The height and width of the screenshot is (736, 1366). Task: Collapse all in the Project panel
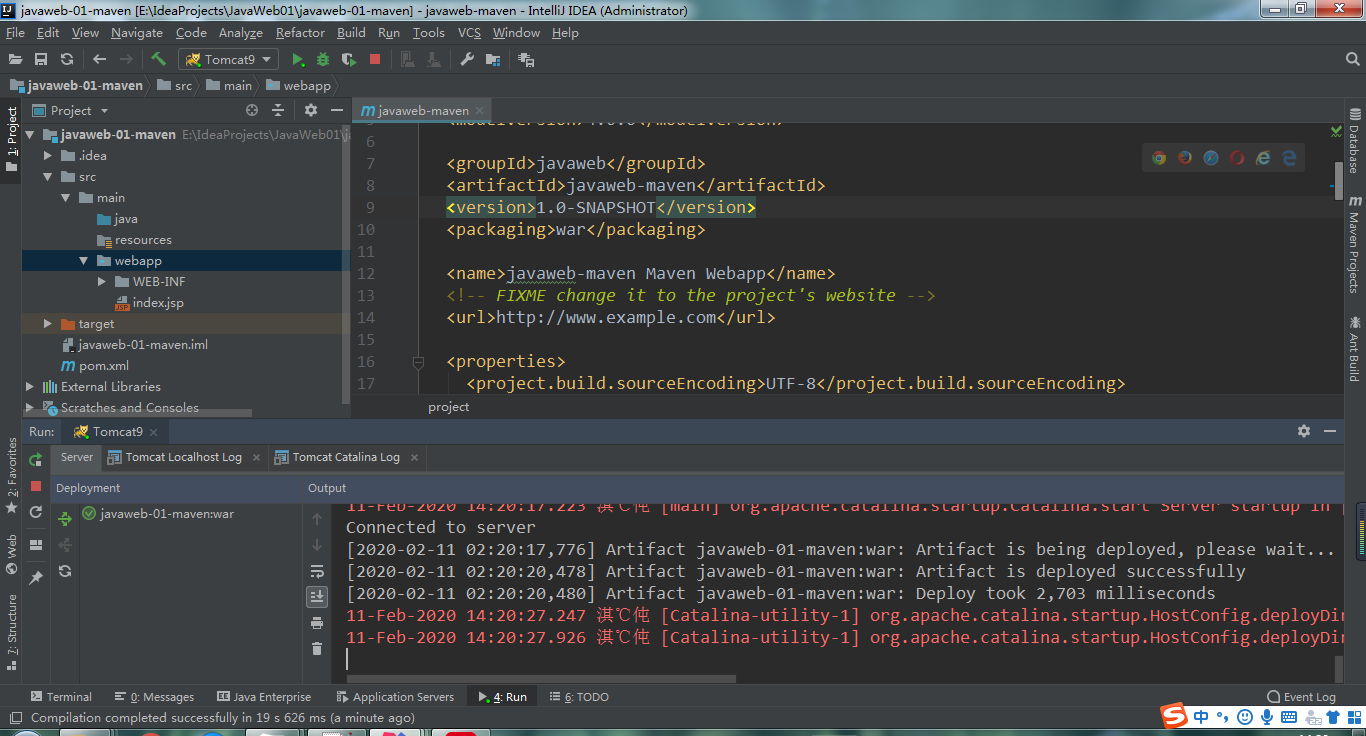coord(278,110)
